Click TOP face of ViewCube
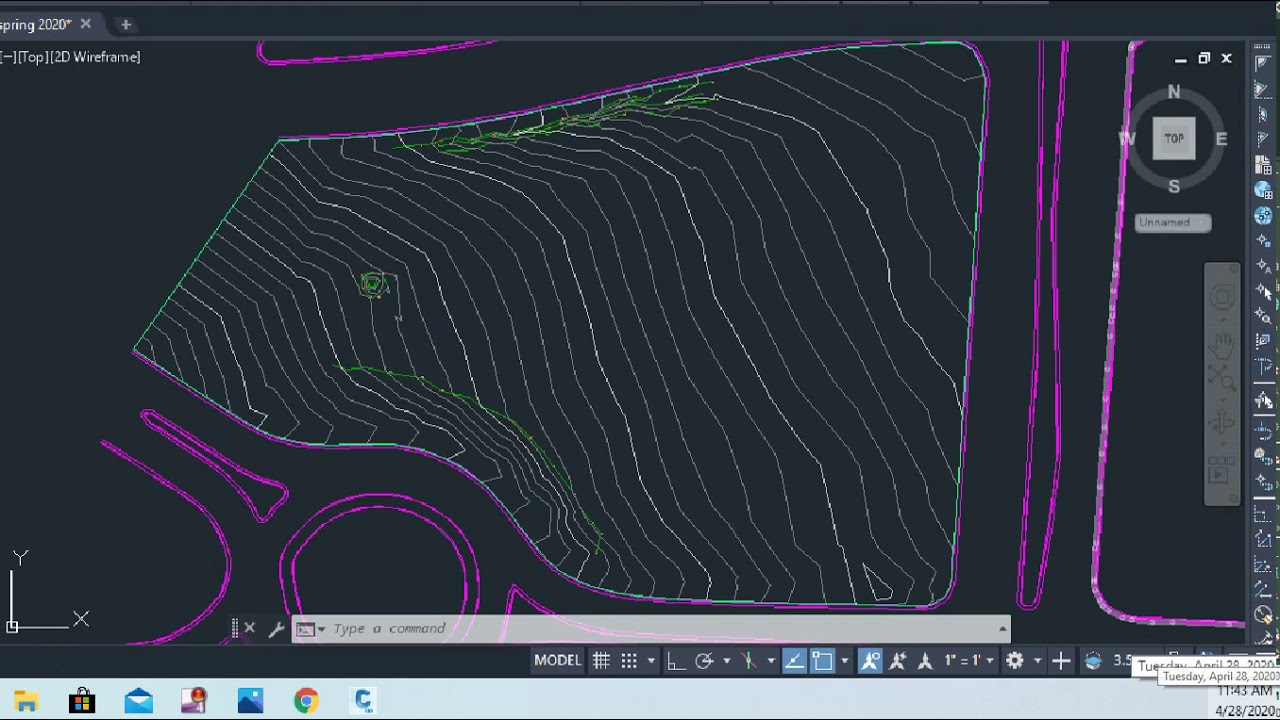 (x=1174, y=138)
